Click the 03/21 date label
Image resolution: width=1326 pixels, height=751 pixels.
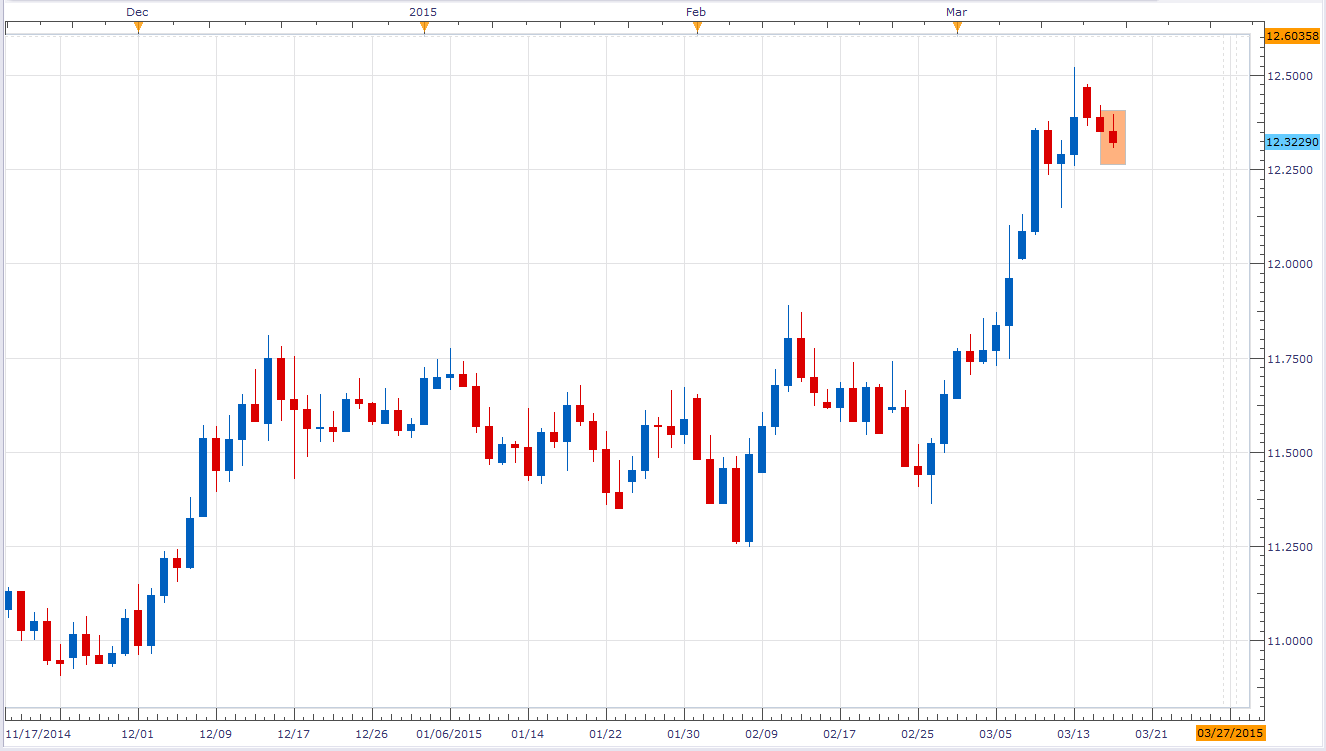1152,733
